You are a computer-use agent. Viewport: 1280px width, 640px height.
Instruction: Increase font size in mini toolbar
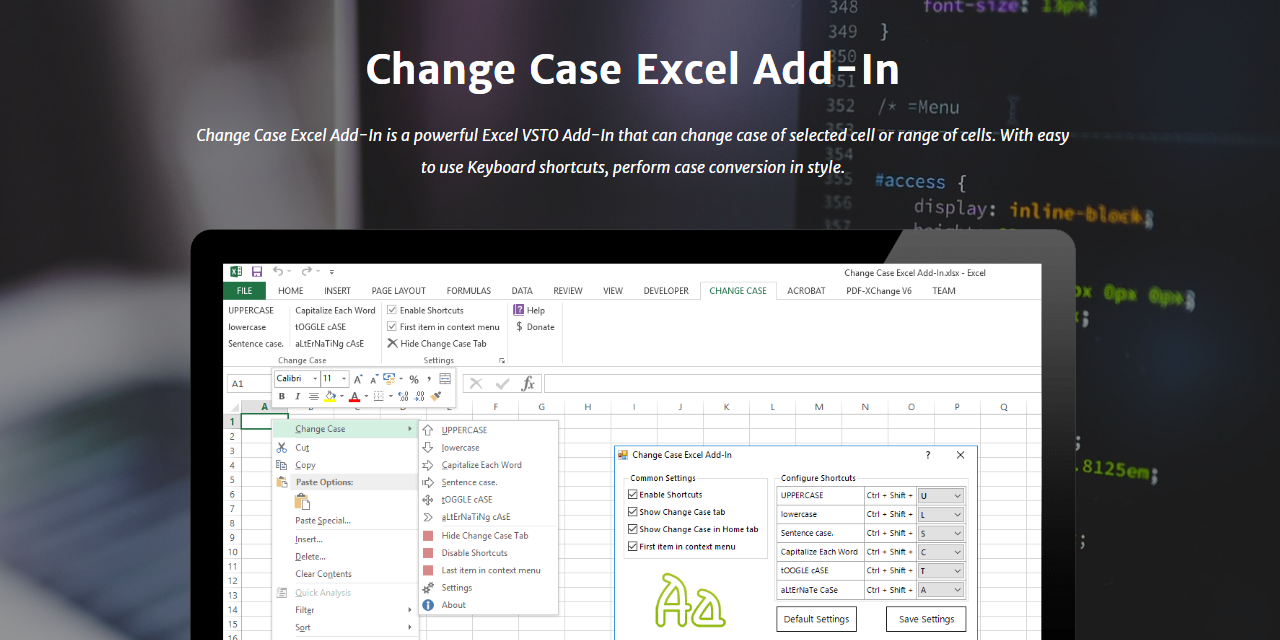coord(358,379)
